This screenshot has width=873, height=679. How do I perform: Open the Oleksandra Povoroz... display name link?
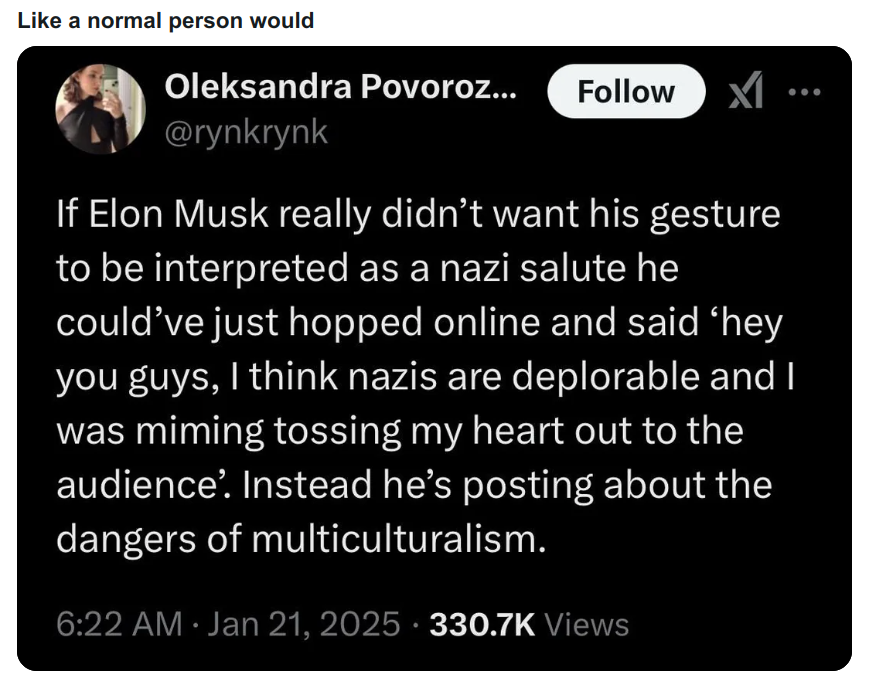pyautogui.click(x=340, y=87)
